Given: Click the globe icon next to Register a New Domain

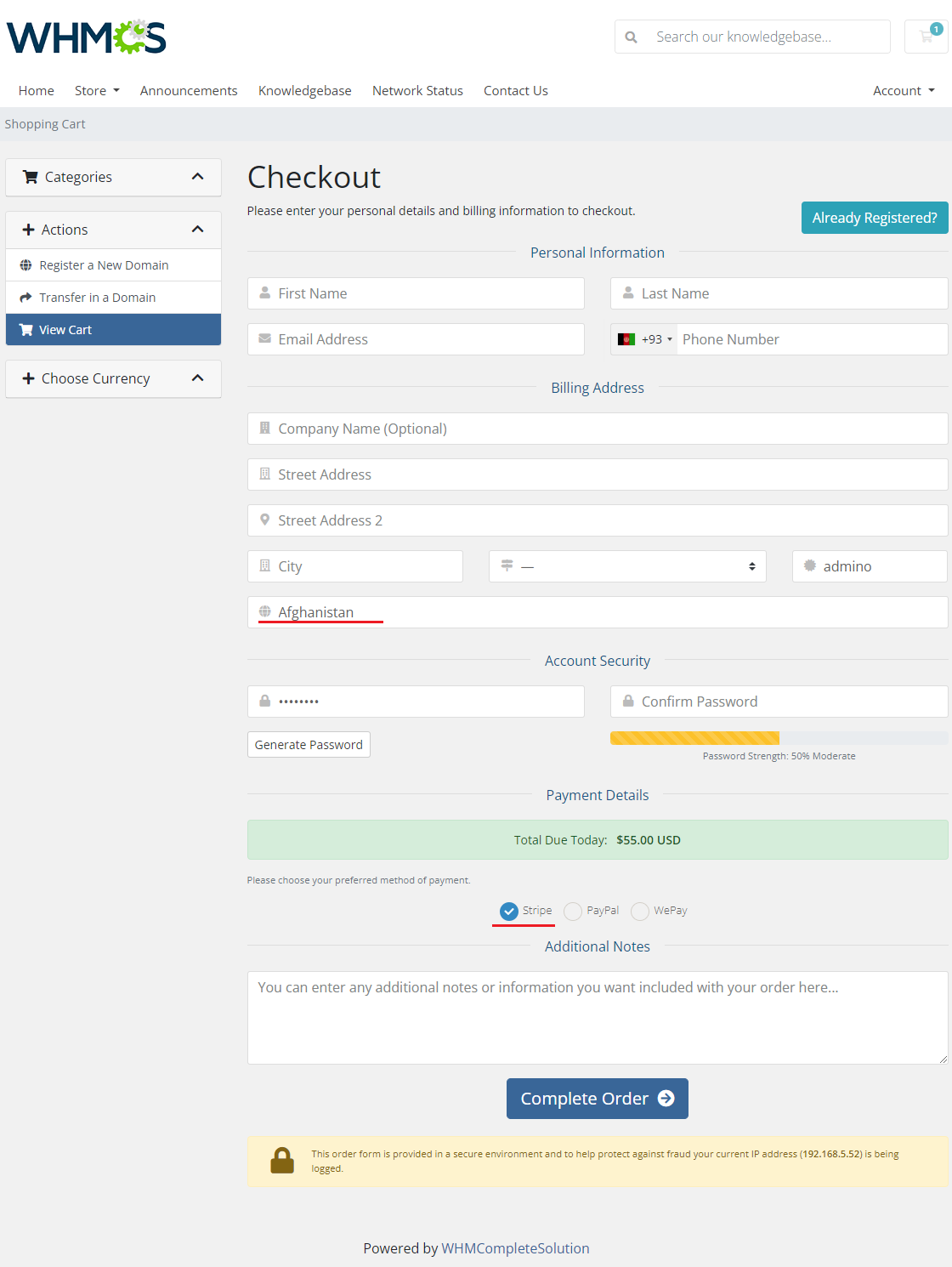Looking at the screenshot, I should [x=25, y=265].
